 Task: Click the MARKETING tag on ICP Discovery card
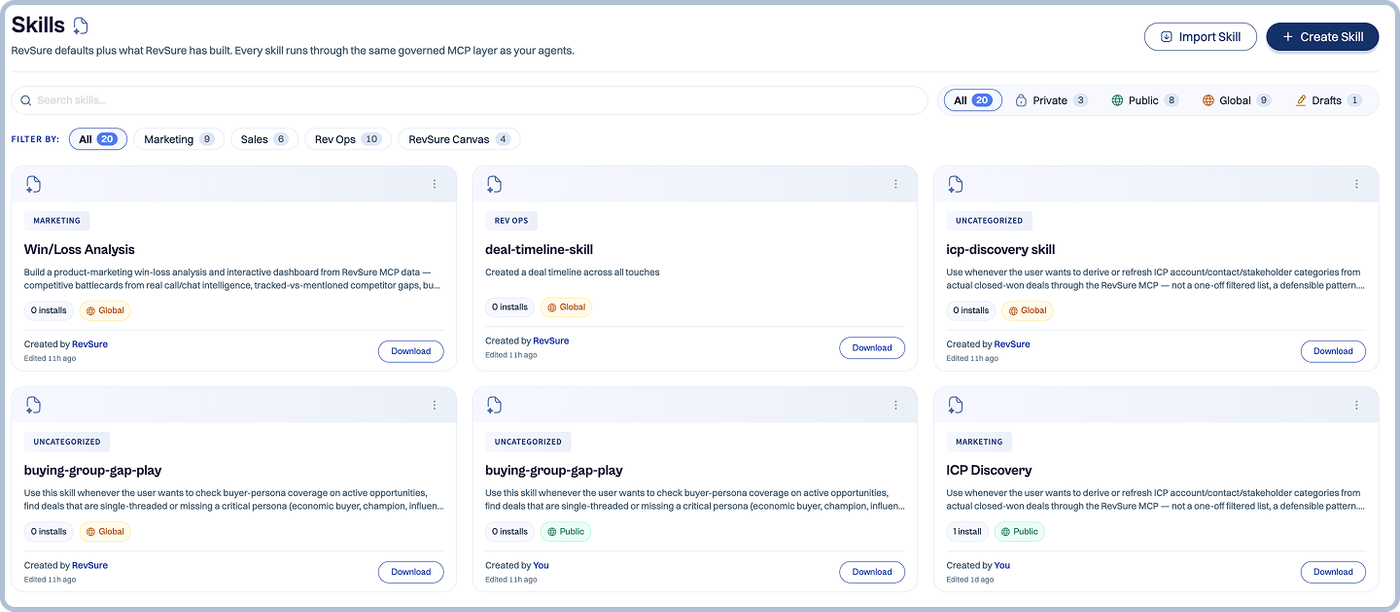(979, 442)
